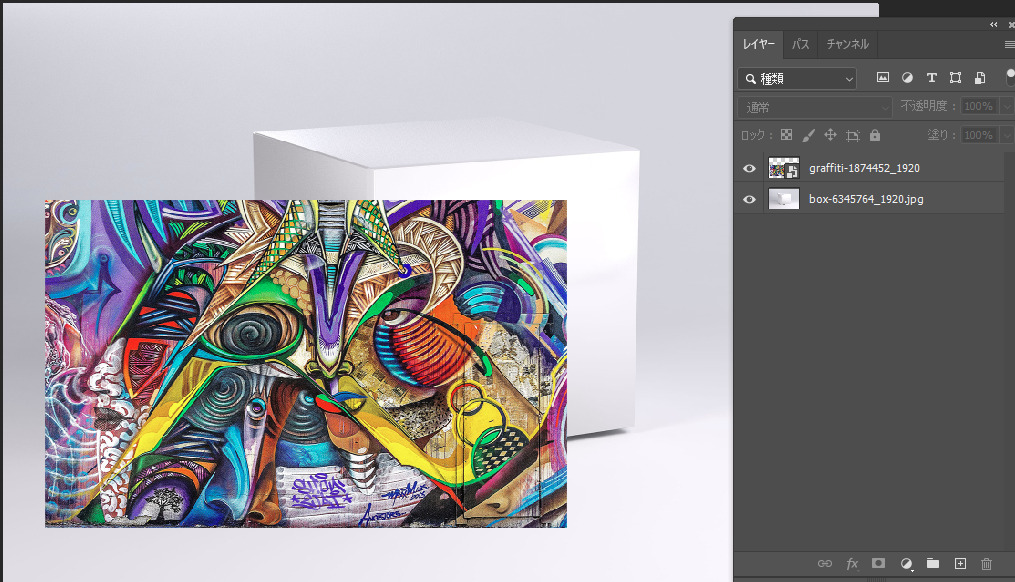Add layer mask icon
Screen dimensions: 1015x582
click(878, 563)
